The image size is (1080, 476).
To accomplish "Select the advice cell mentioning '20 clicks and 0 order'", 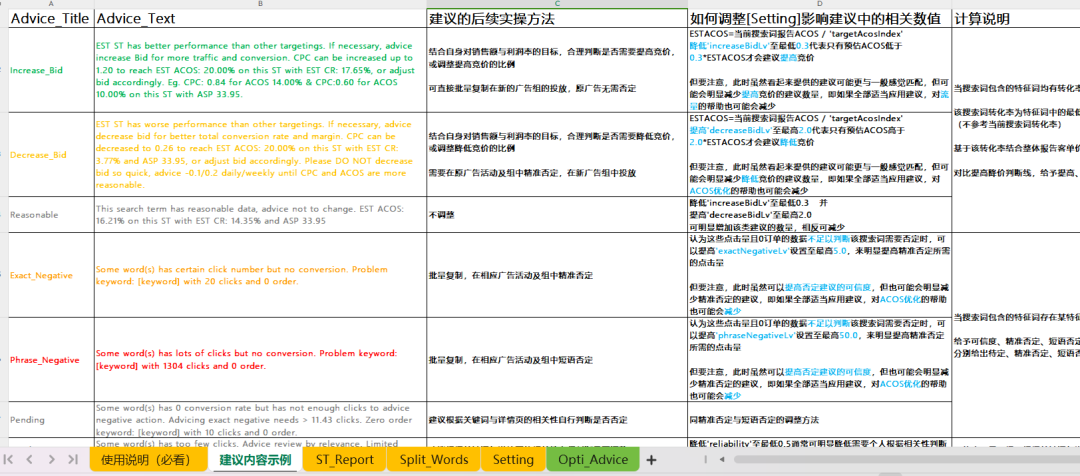I will [x=260, y=275].
